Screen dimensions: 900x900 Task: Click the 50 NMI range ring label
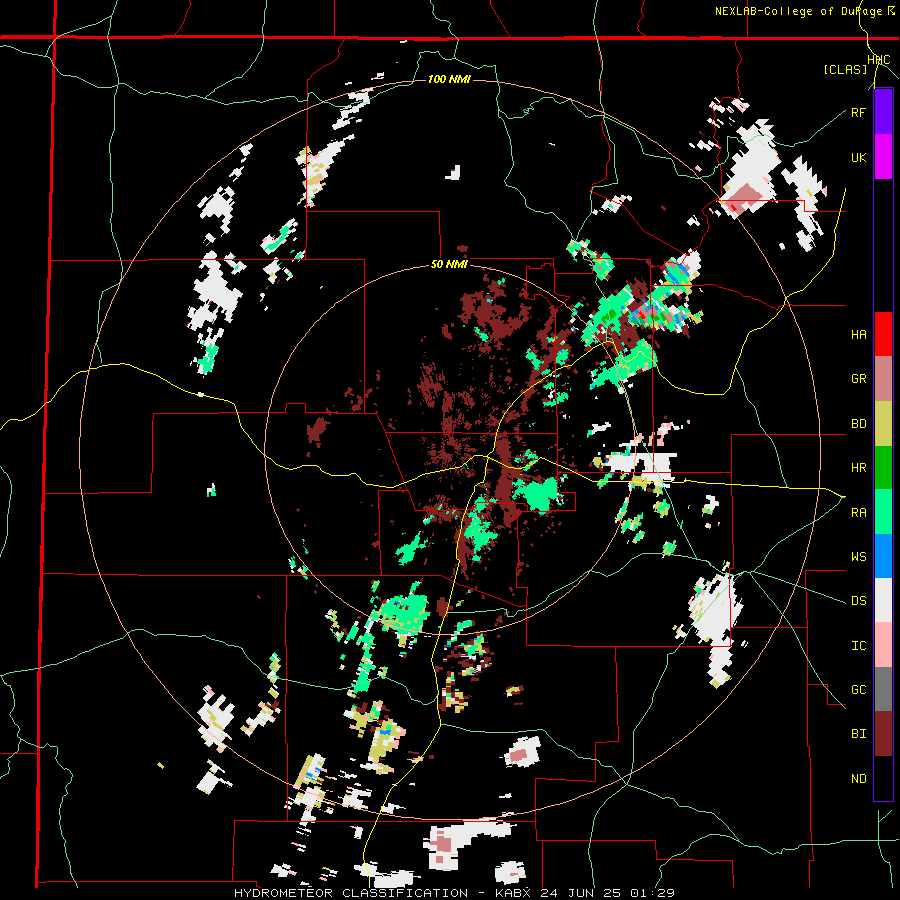pyautogui.click(x=449, y=265)
